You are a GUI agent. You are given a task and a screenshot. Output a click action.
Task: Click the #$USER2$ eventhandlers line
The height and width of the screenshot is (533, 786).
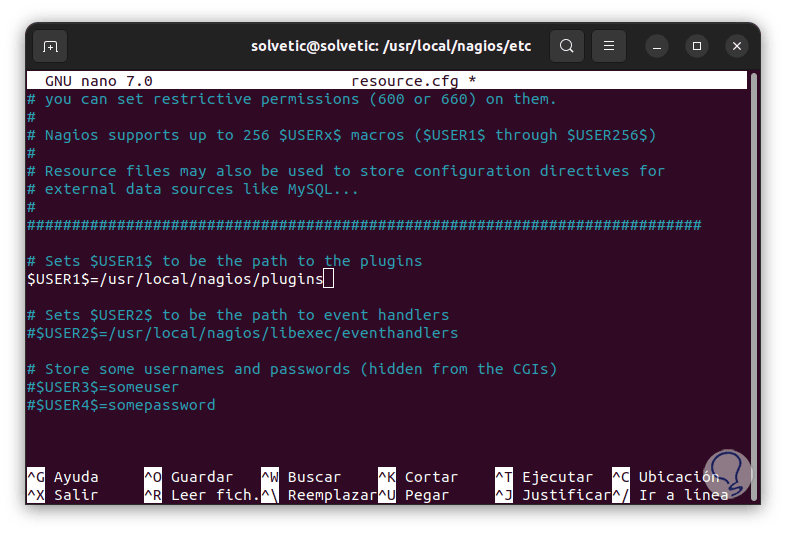243,333
